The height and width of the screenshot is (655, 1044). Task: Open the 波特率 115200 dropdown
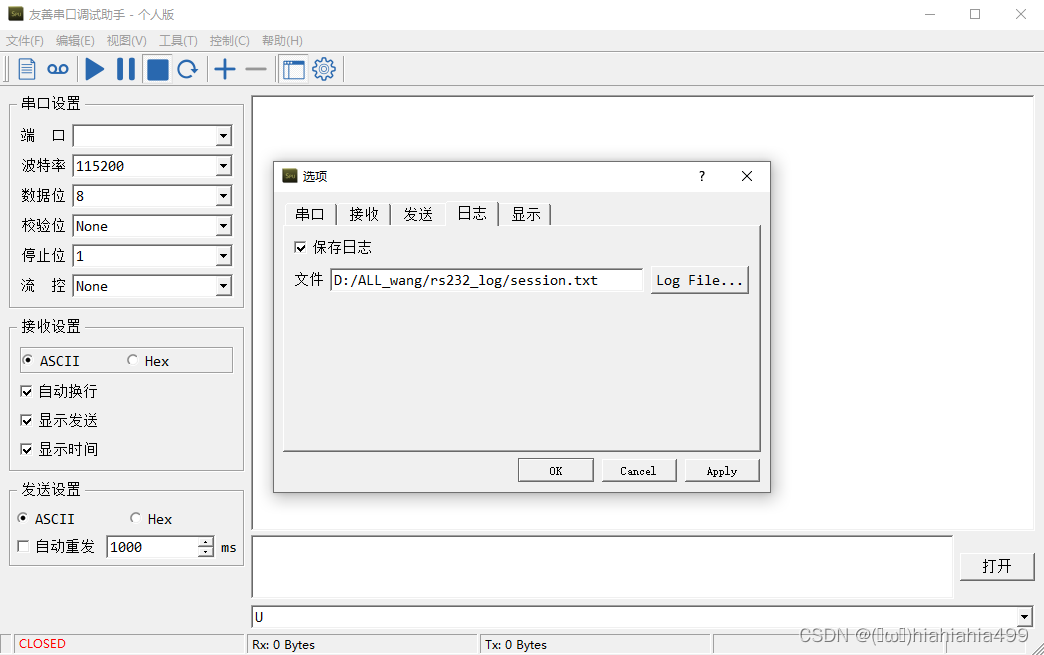(223, 166)
